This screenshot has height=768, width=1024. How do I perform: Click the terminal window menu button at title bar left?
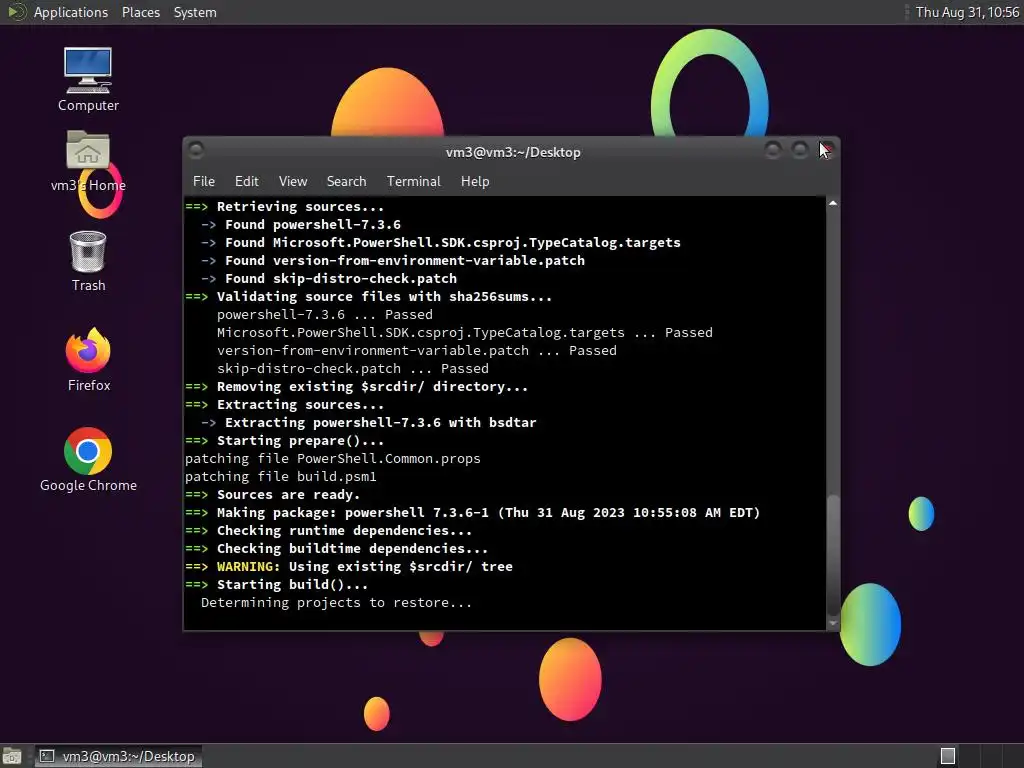point(196,151)
